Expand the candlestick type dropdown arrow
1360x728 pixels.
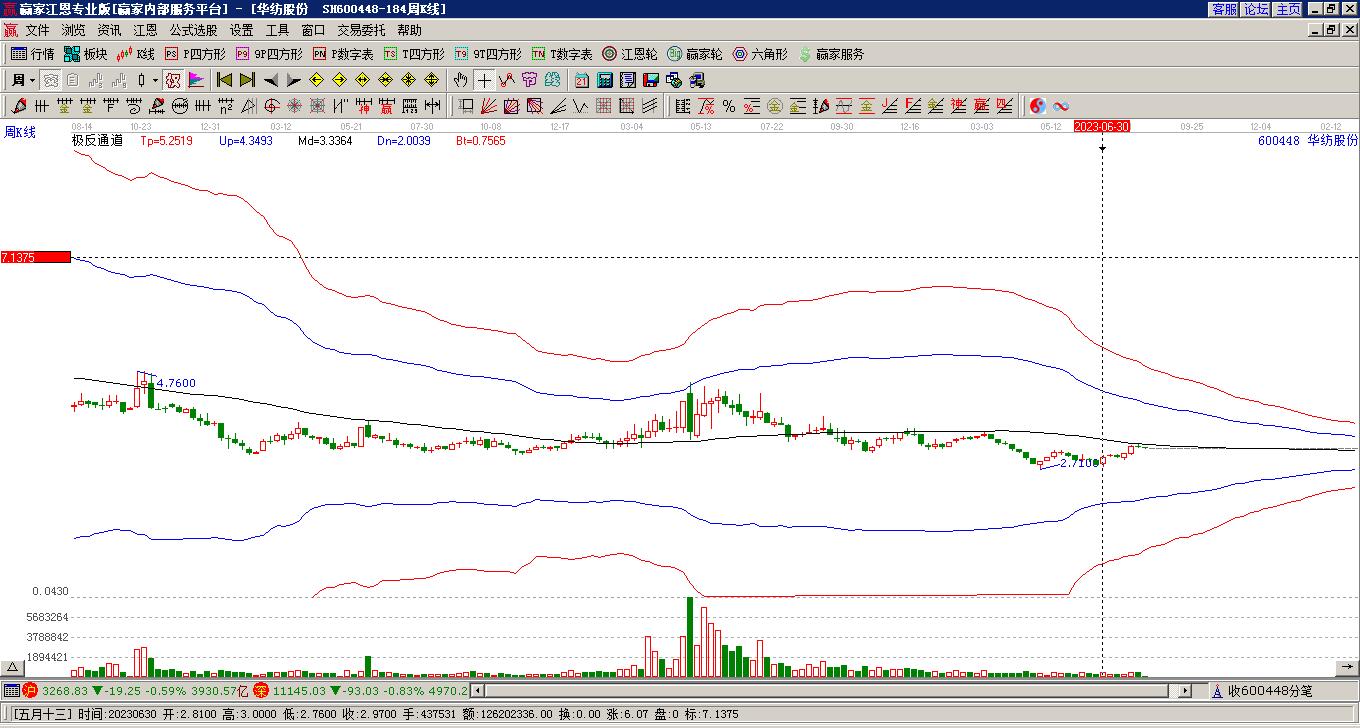click(x=155, y=80)
